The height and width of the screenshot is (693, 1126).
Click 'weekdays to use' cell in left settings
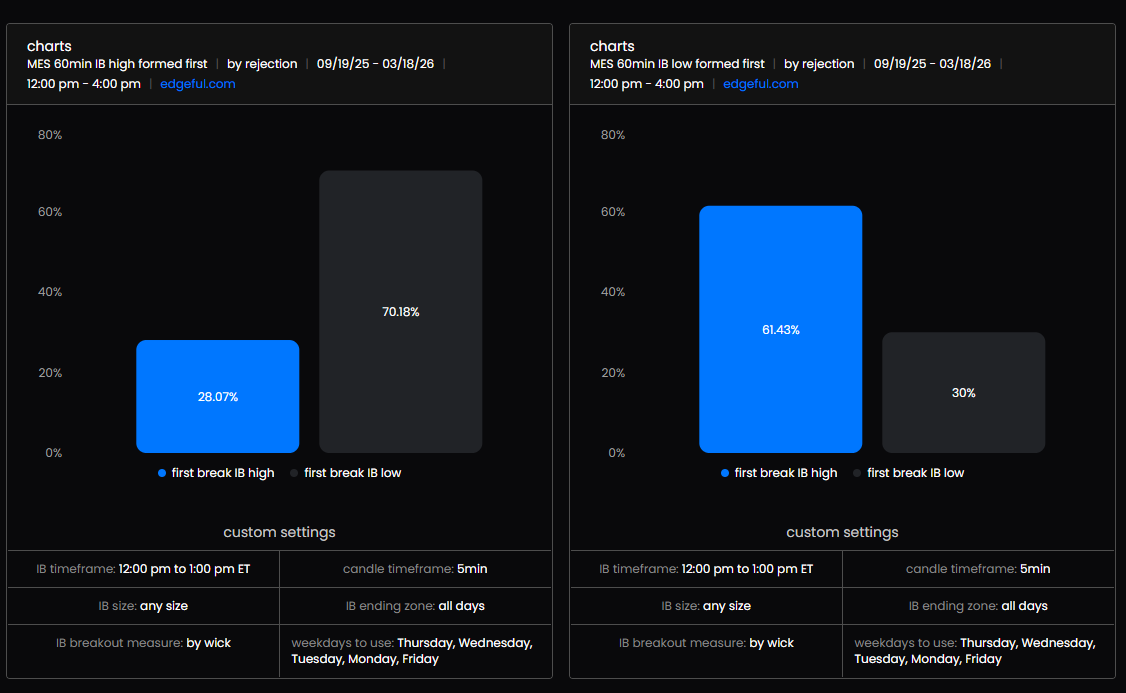click(415, 651)
